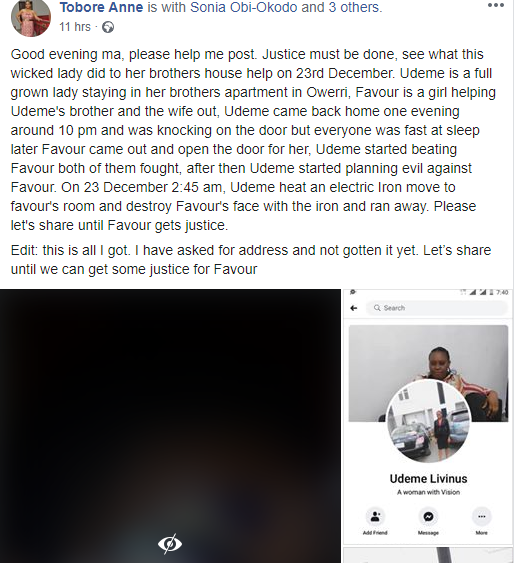Click the public globe privacy icon
The image size is (514, 563).
(108, 27)
